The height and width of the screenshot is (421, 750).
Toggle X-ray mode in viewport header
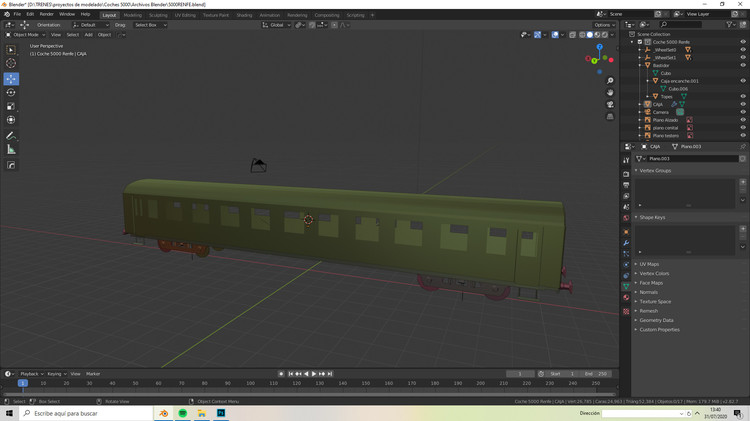[573, 35]
